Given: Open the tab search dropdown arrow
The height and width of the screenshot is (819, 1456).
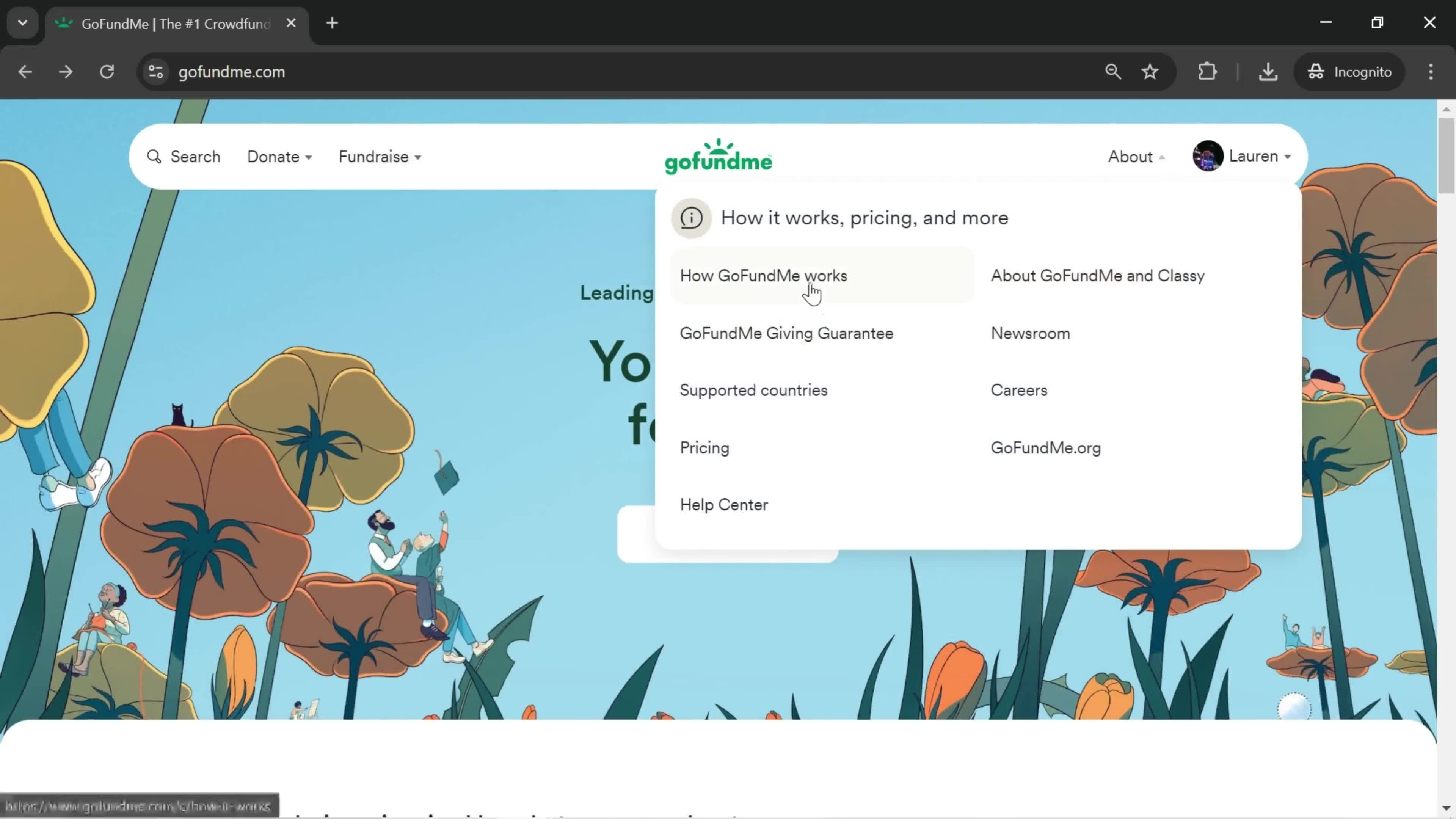Looking at the screenshot, I should (23, 23).
